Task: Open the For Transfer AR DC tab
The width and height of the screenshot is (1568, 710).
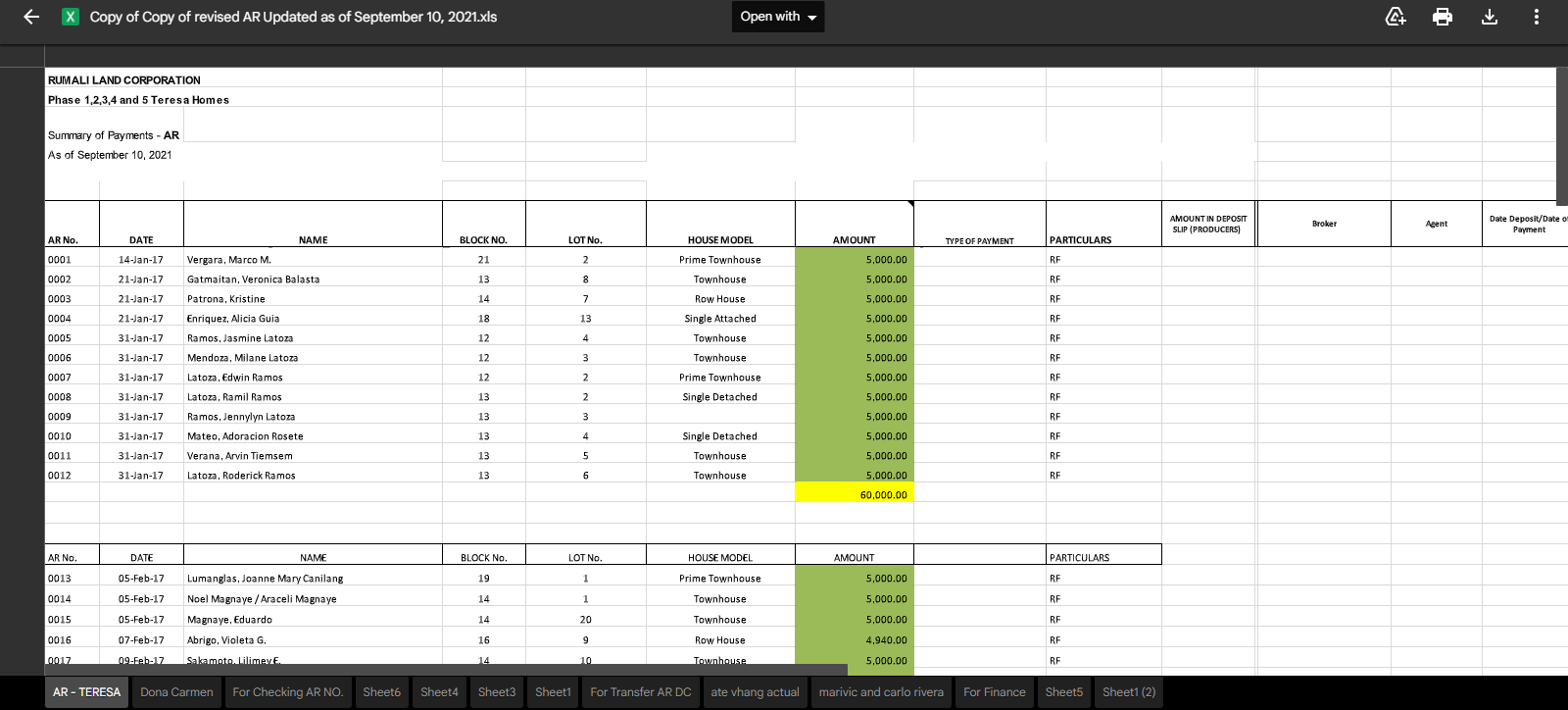Action: pyautogui.click(x=641, y=692)
